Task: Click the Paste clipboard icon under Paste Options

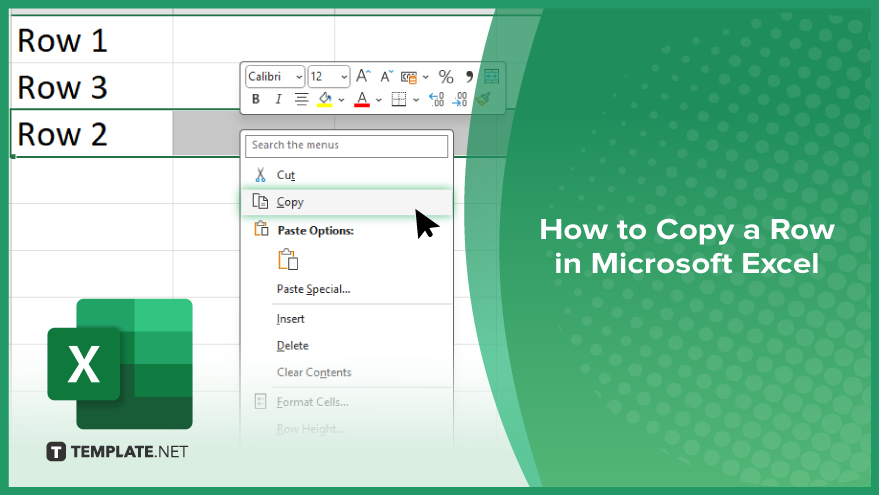Action: point(288,260)
